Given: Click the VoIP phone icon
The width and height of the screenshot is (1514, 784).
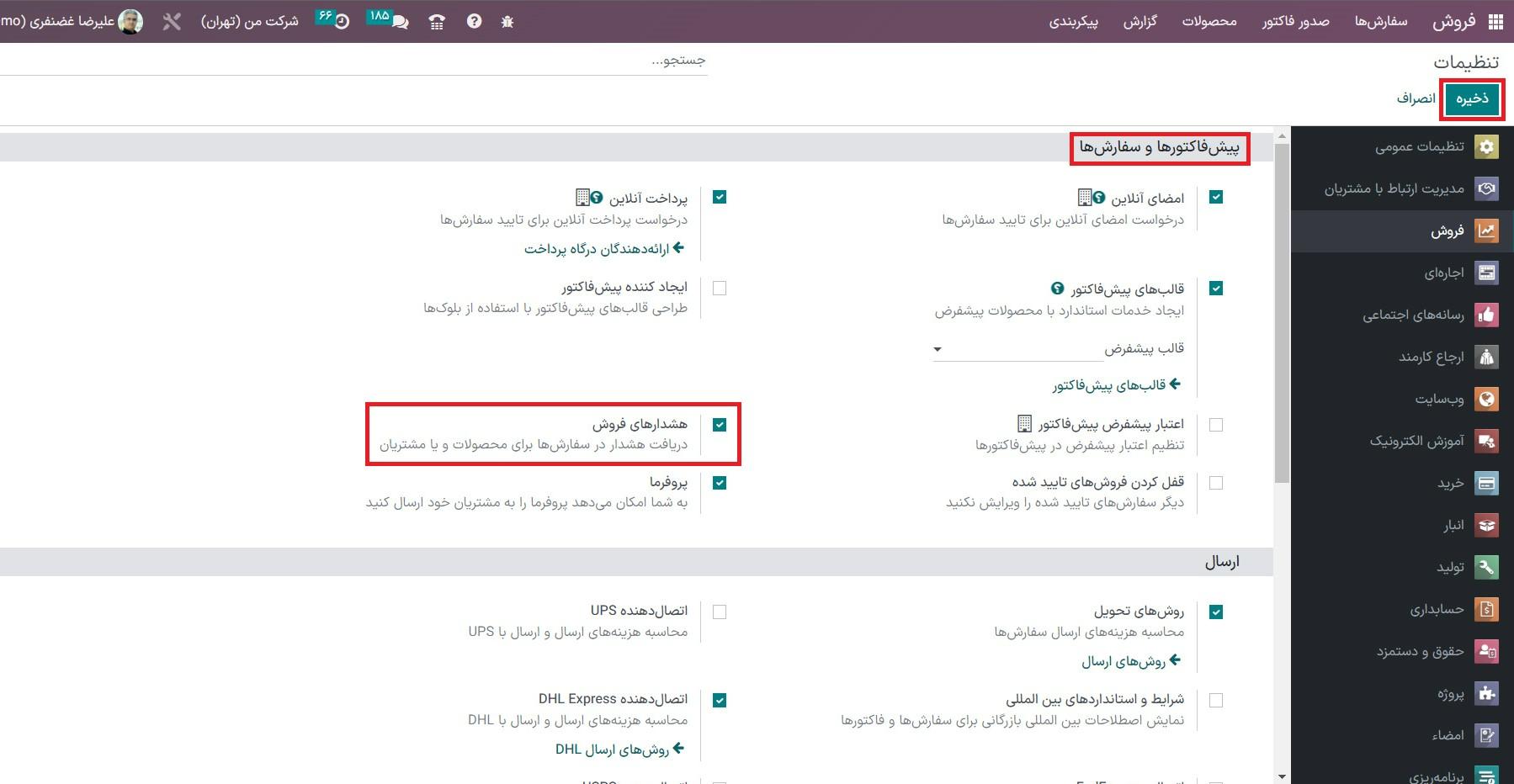Looking at the screenshot, I should (437, 23).
